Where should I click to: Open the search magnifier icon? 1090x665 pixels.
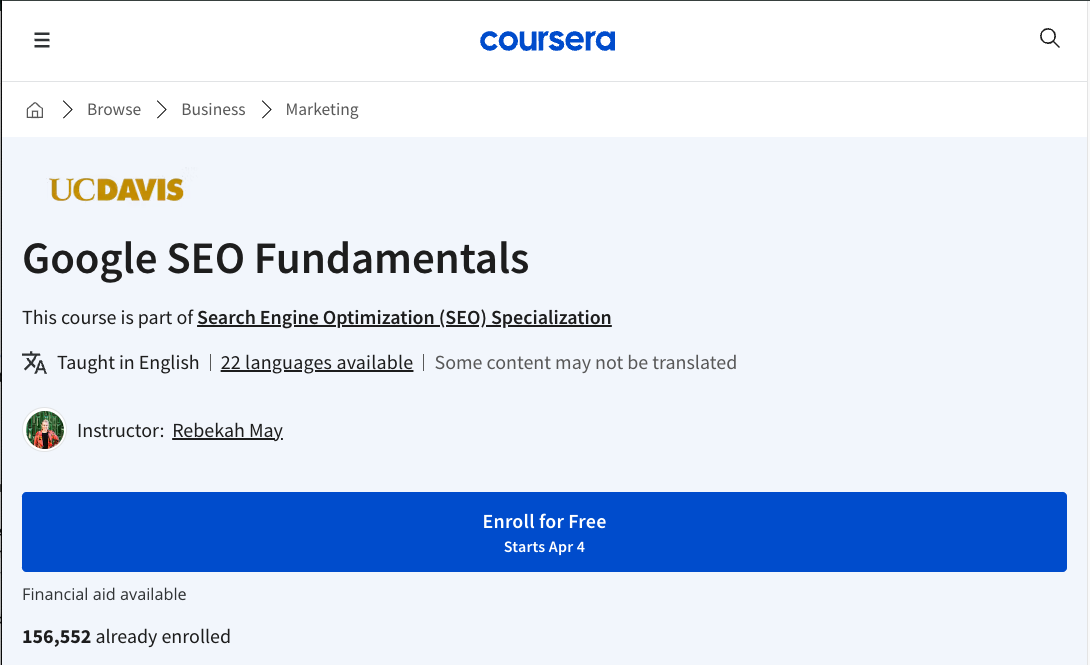pyautogui.click(x=1049, y=38)
